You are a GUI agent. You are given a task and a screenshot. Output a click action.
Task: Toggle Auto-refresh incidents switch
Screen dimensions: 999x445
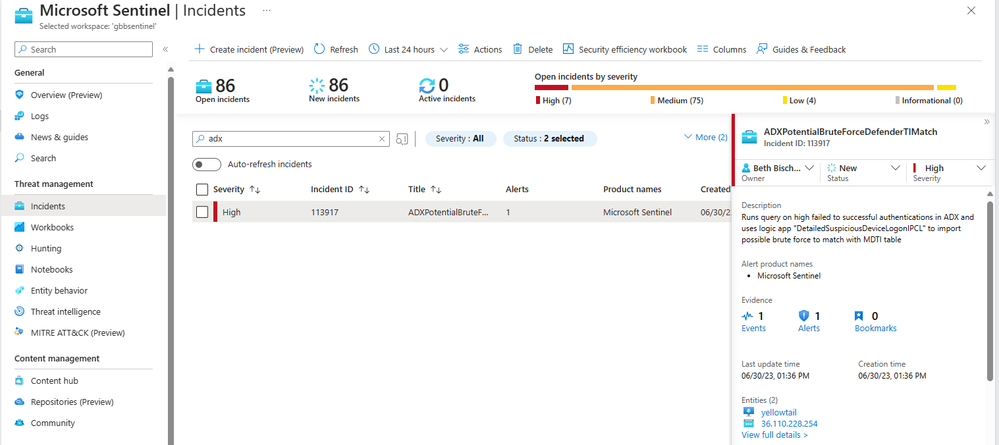coord(206,164)
